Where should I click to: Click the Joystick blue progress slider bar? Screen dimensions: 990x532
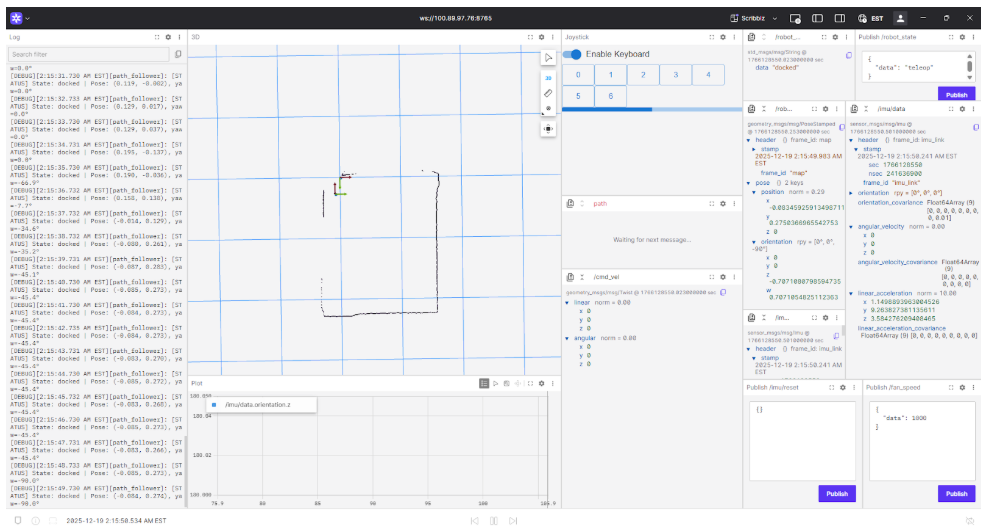click(607, 109)
